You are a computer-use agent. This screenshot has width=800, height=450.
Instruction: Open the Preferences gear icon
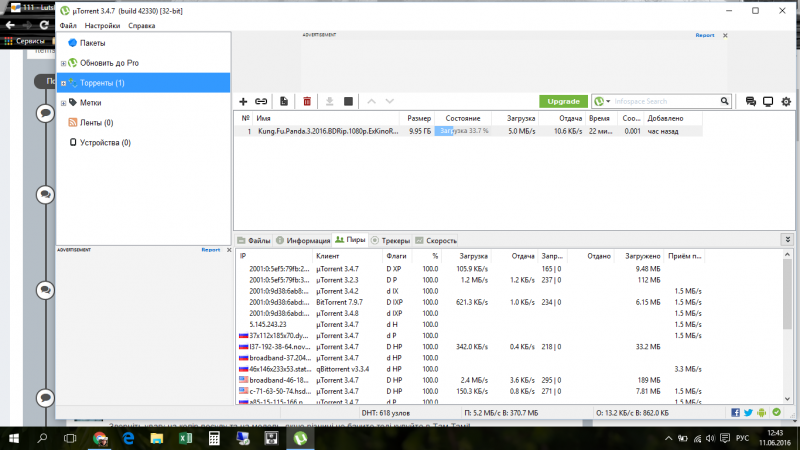786,101
